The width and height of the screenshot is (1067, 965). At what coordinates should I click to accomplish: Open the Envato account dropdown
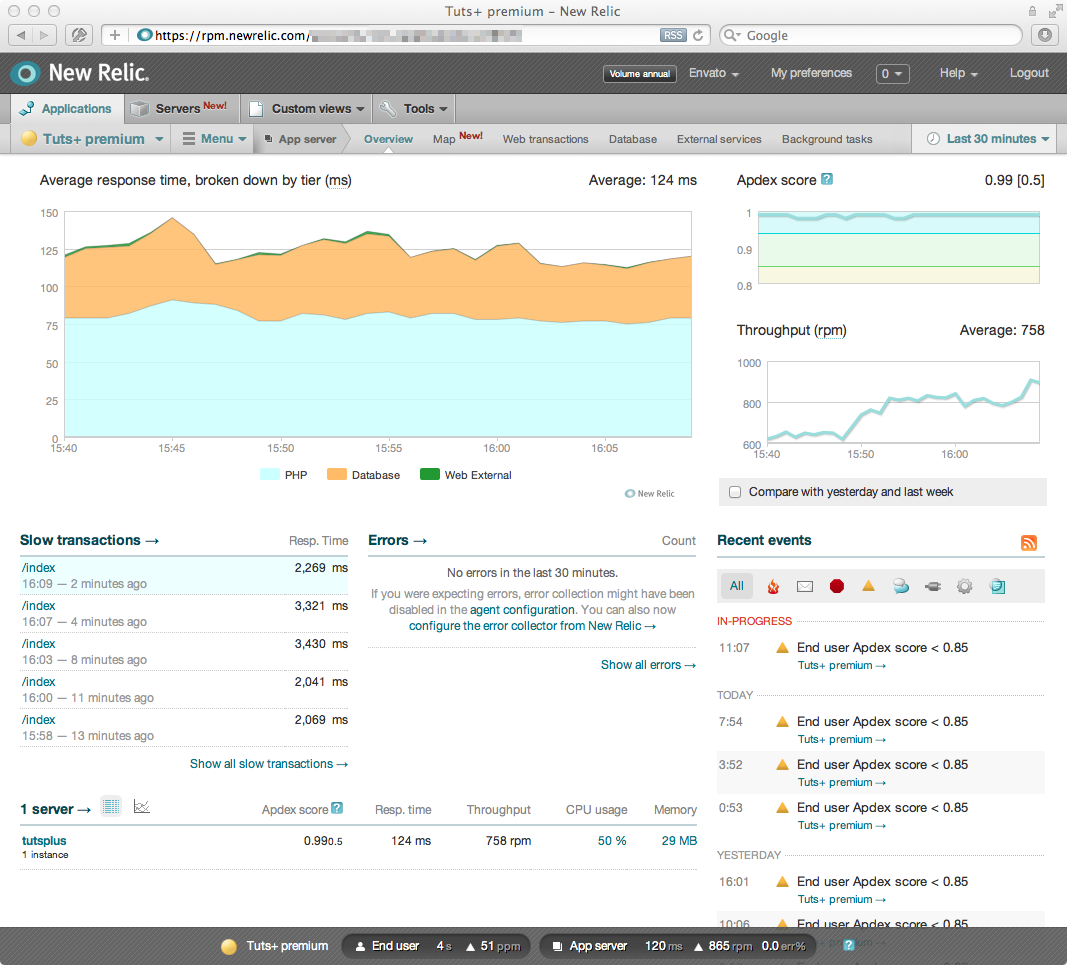click(714, 73)
